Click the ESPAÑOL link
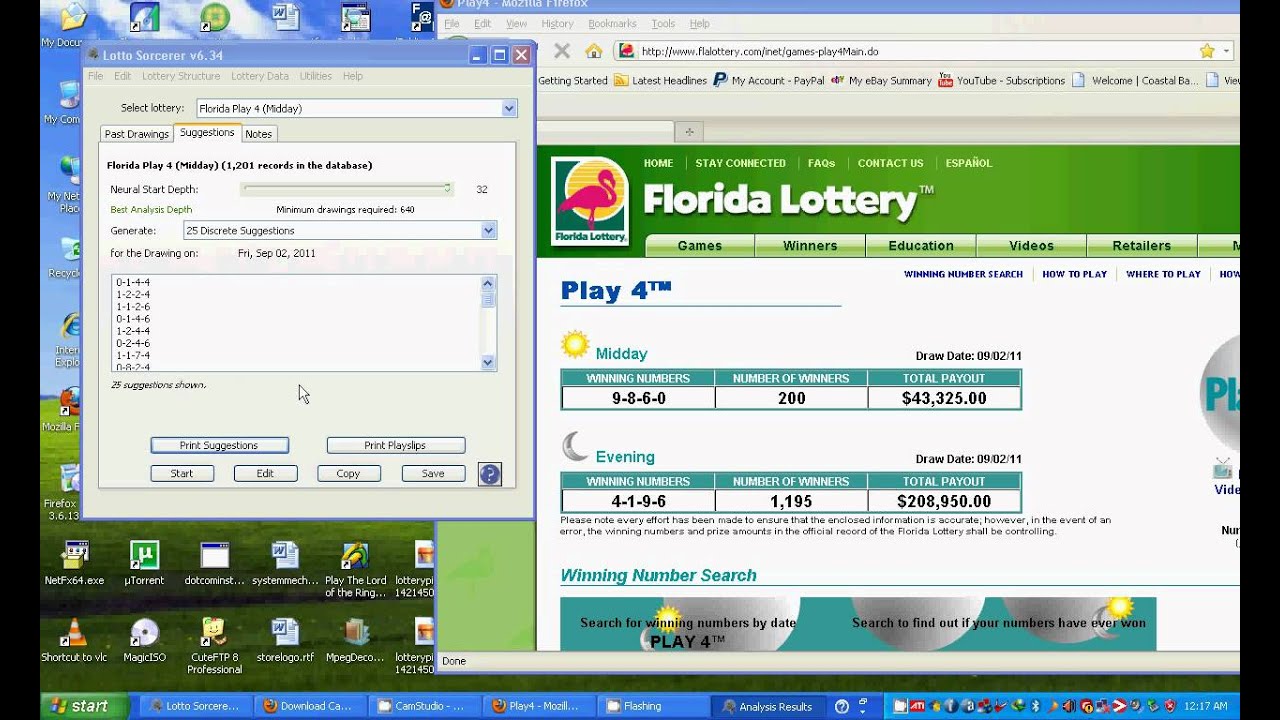1280x720 pixels. pyautogui.click(x=968, y=163)
